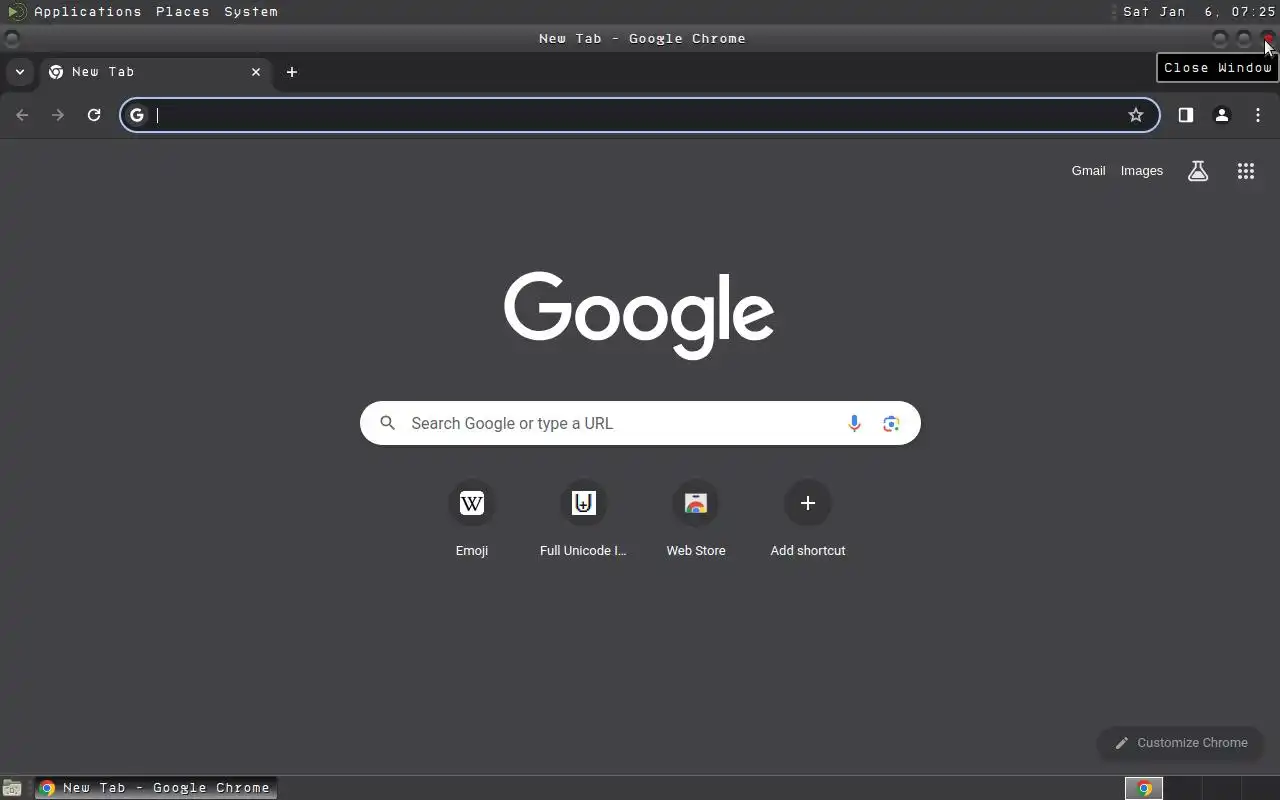
Task: Open the Places menu
Action: click(183, 12)
